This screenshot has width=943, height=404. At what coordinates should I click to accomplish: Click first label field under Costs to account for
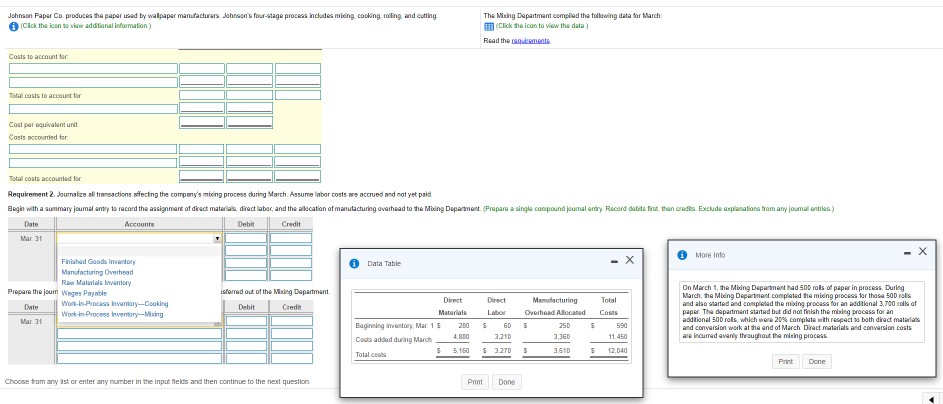click(x=93, y=69)
